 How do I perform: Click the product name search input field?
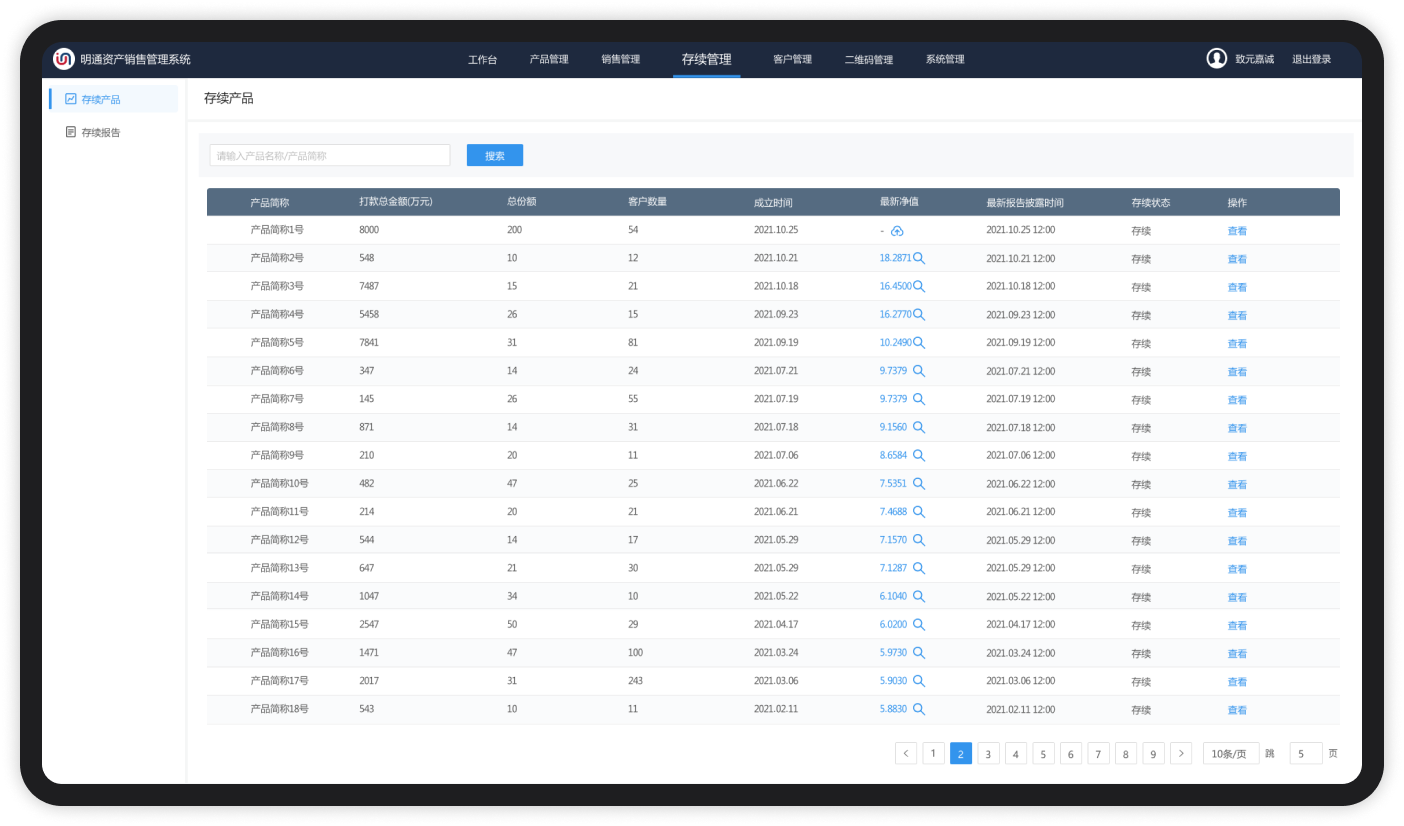coord(329,156)
